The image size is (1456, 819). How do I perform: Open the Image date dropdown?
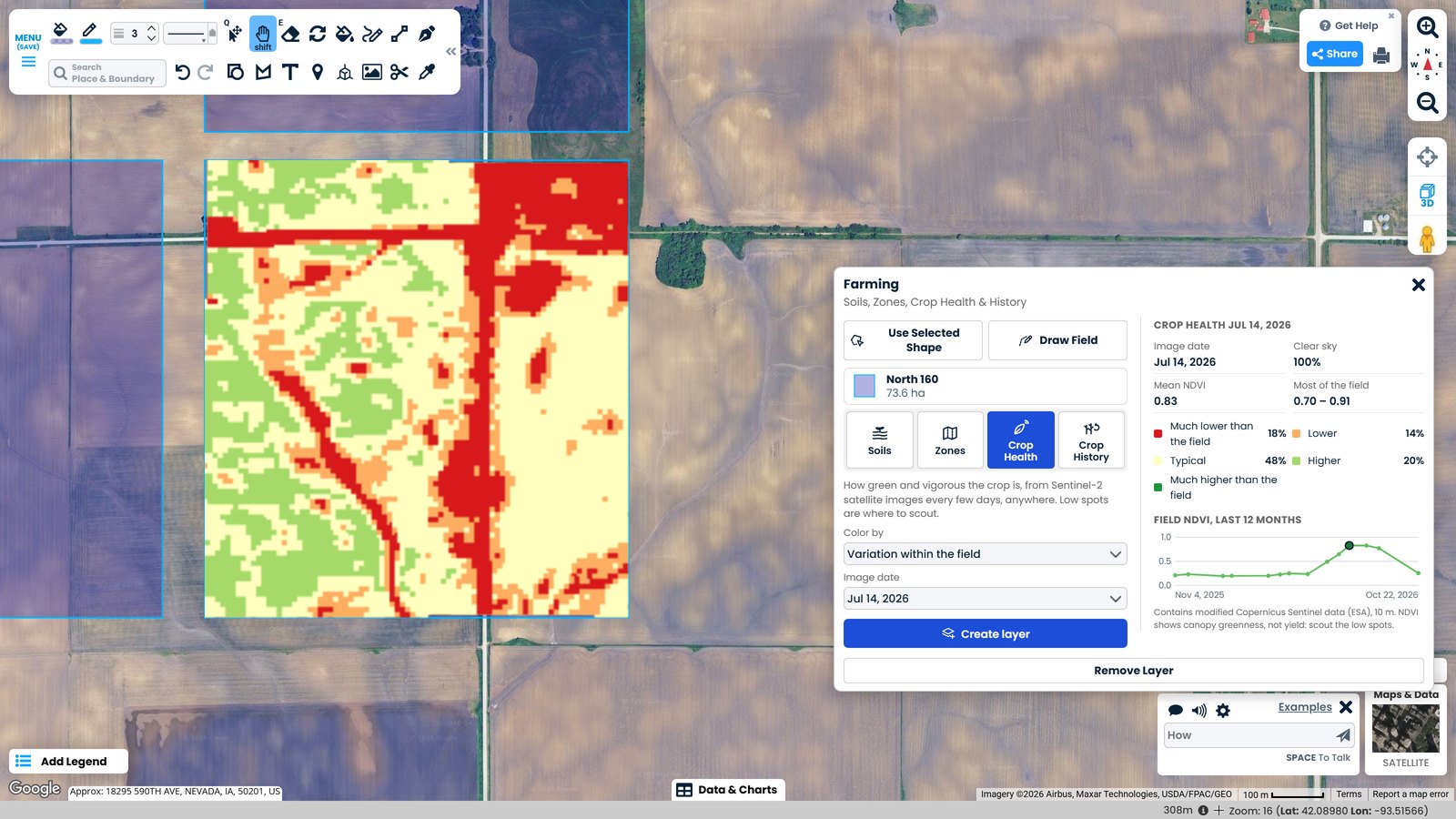(985, 599)
